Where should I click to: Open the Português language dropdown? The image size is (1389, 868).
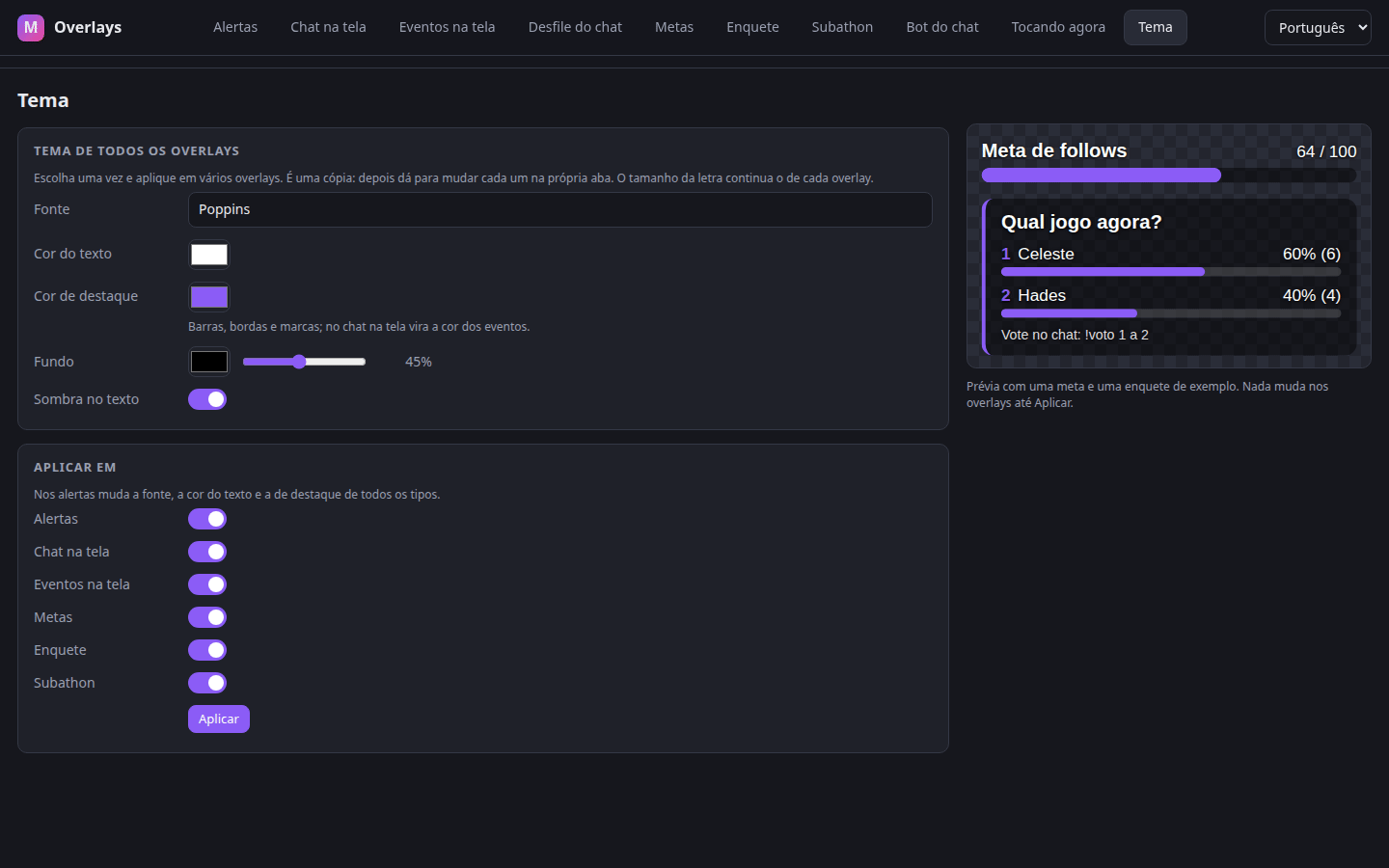(x=1318, y=28)
